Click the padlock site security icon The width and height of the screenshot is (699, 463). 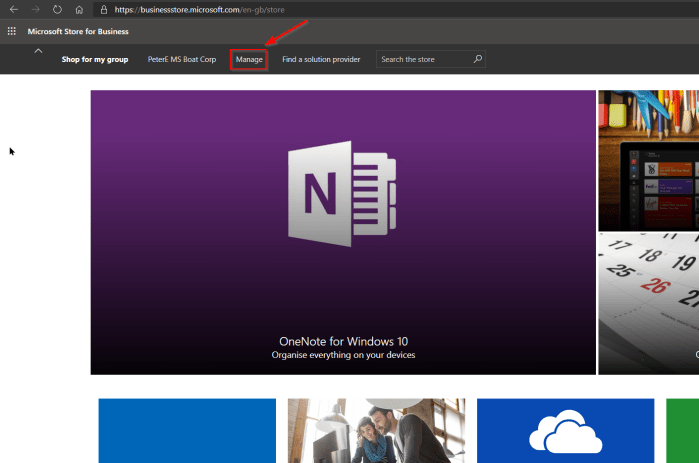103,9
